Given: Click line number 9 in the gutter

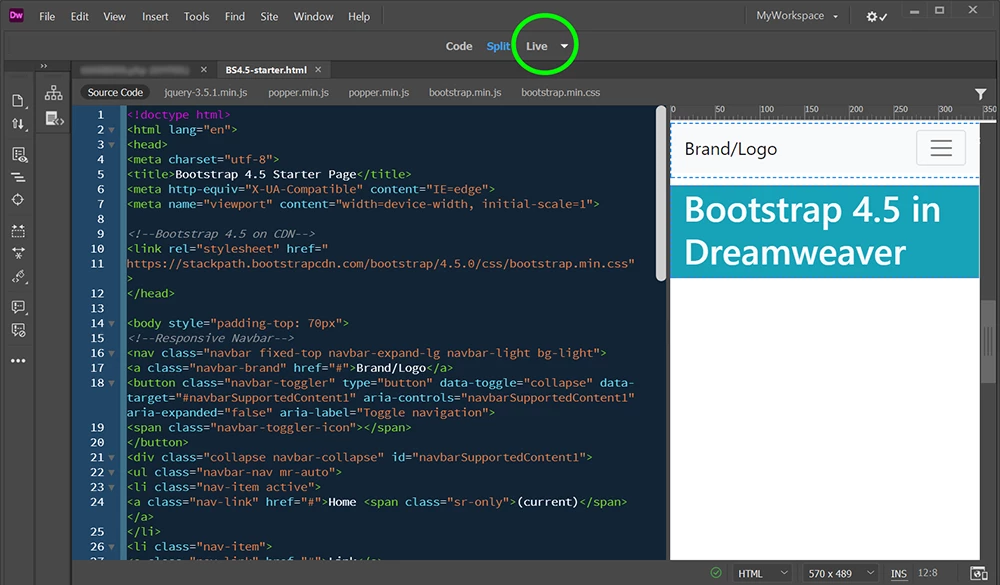Looking at the screenshot, I should click(101, 234).
